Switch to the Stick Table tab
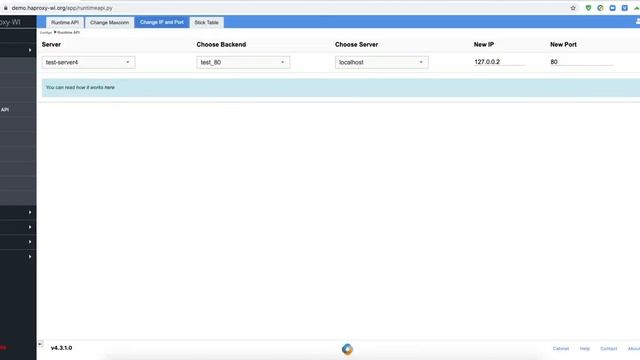The image size is (640, 360). coord(207,22)
